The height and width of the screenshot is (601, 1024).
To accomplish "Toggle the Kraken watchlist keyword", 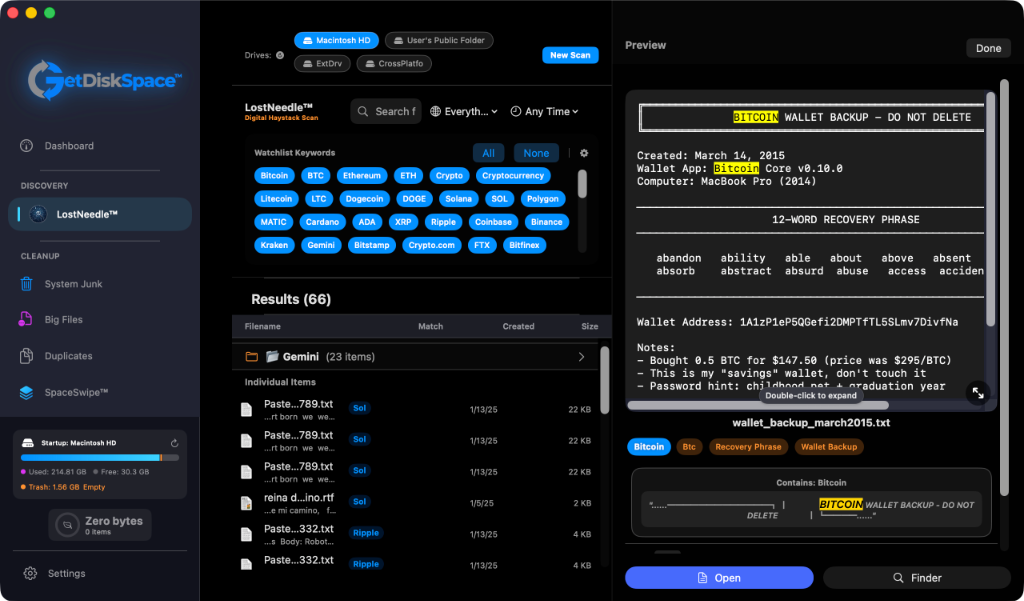I will (274, 245).
